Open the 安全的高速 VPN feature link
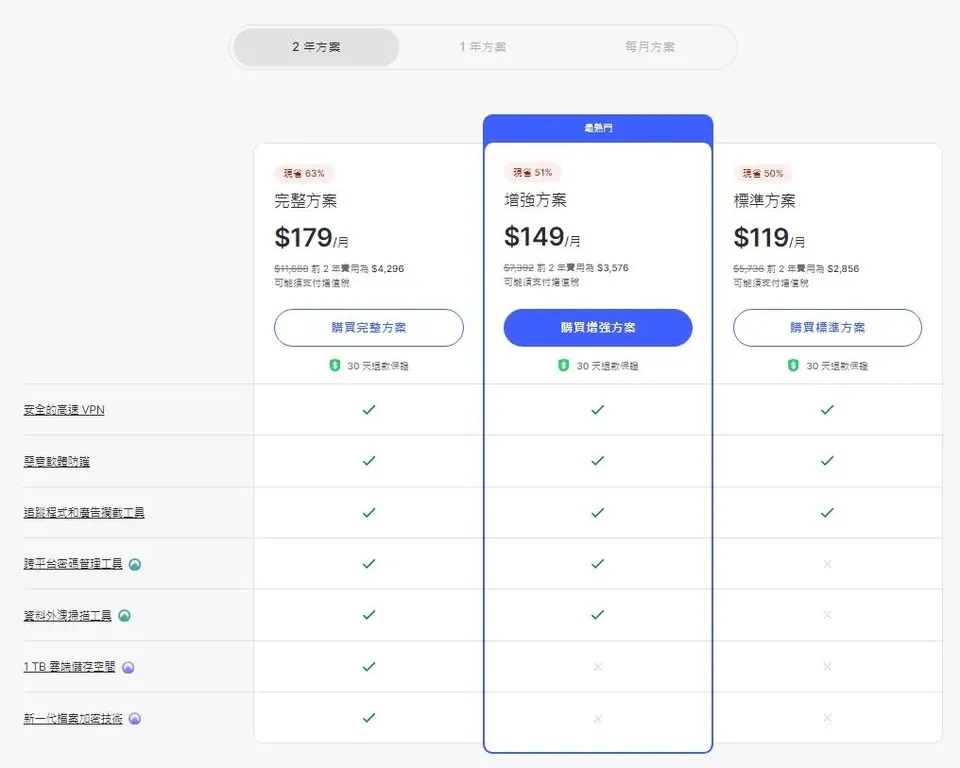The width and height of the screenshot is (960, 768). click(64, 410)
